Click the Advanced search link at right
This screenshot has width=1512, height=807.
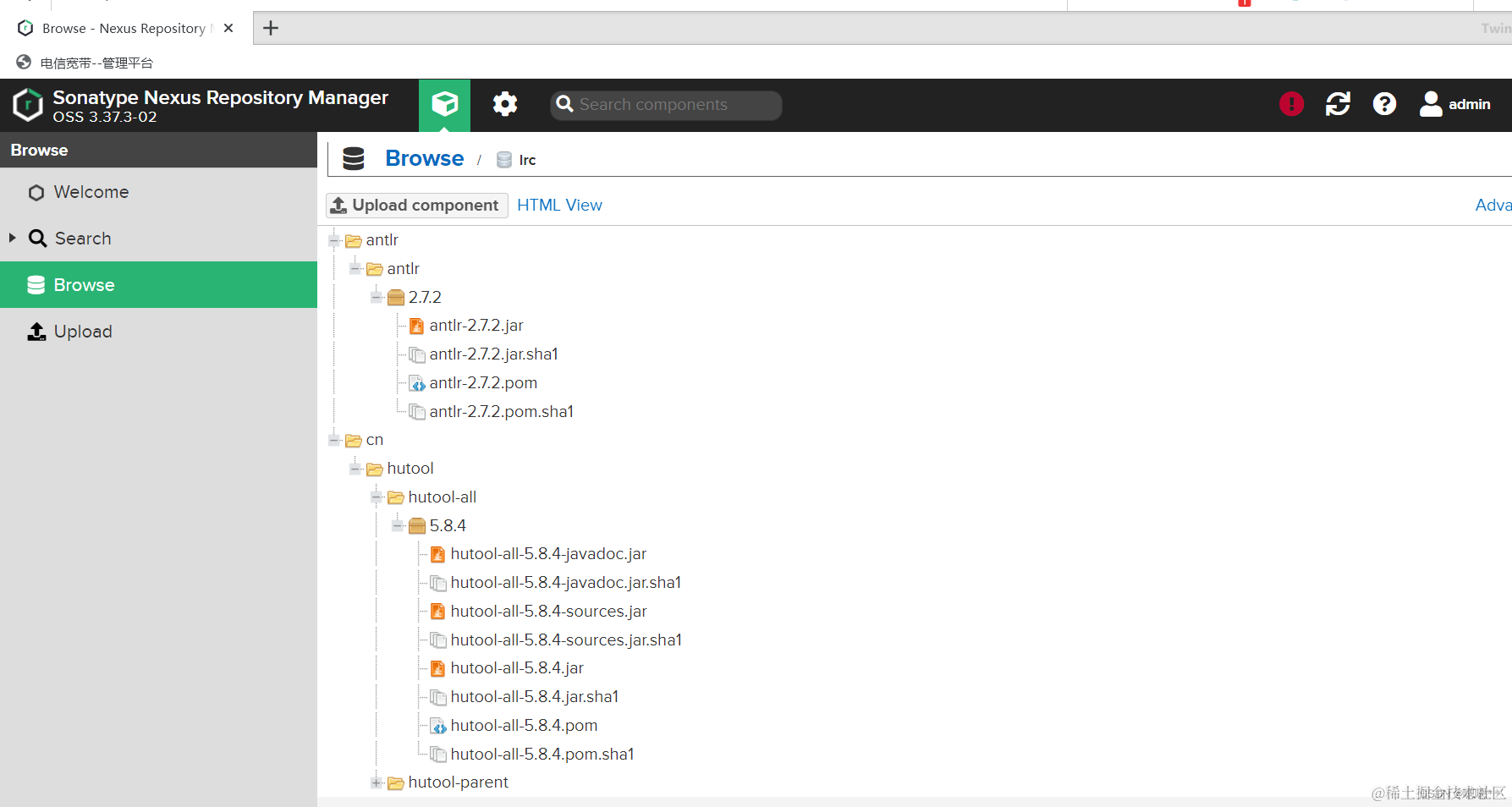1493,206
